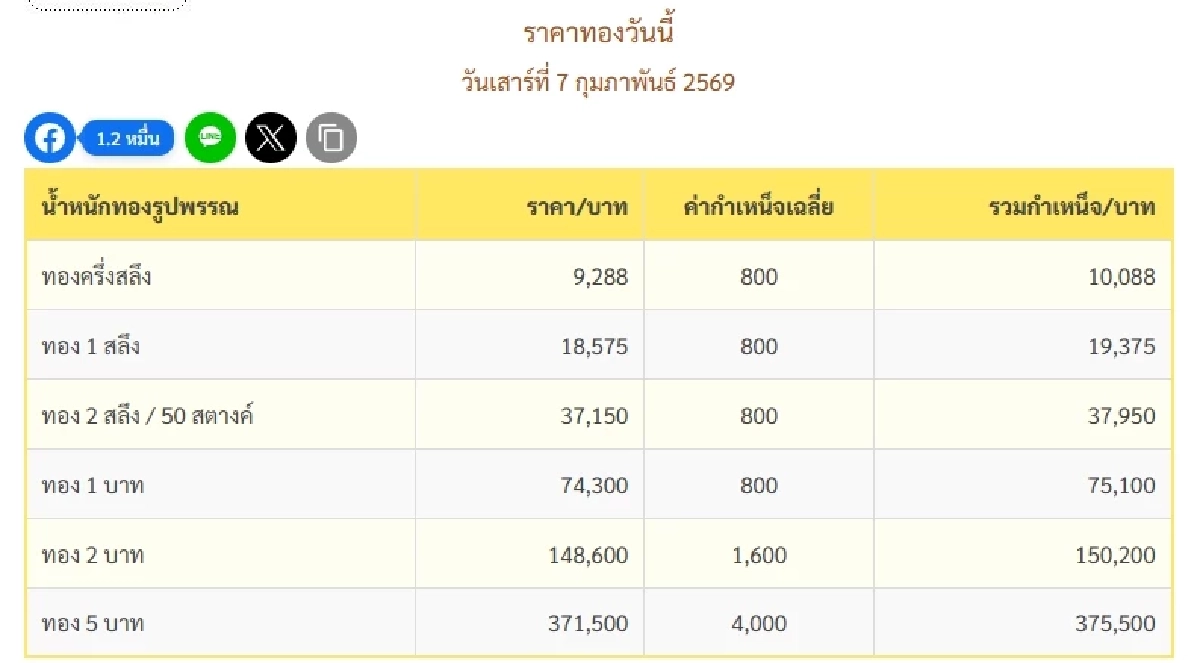This screenshot has height=663, width=1200.
Task: Select the date 'วันเสาร์ที่ 7 กุมภาพันธ์ 2569'
Action: (597, 83)
